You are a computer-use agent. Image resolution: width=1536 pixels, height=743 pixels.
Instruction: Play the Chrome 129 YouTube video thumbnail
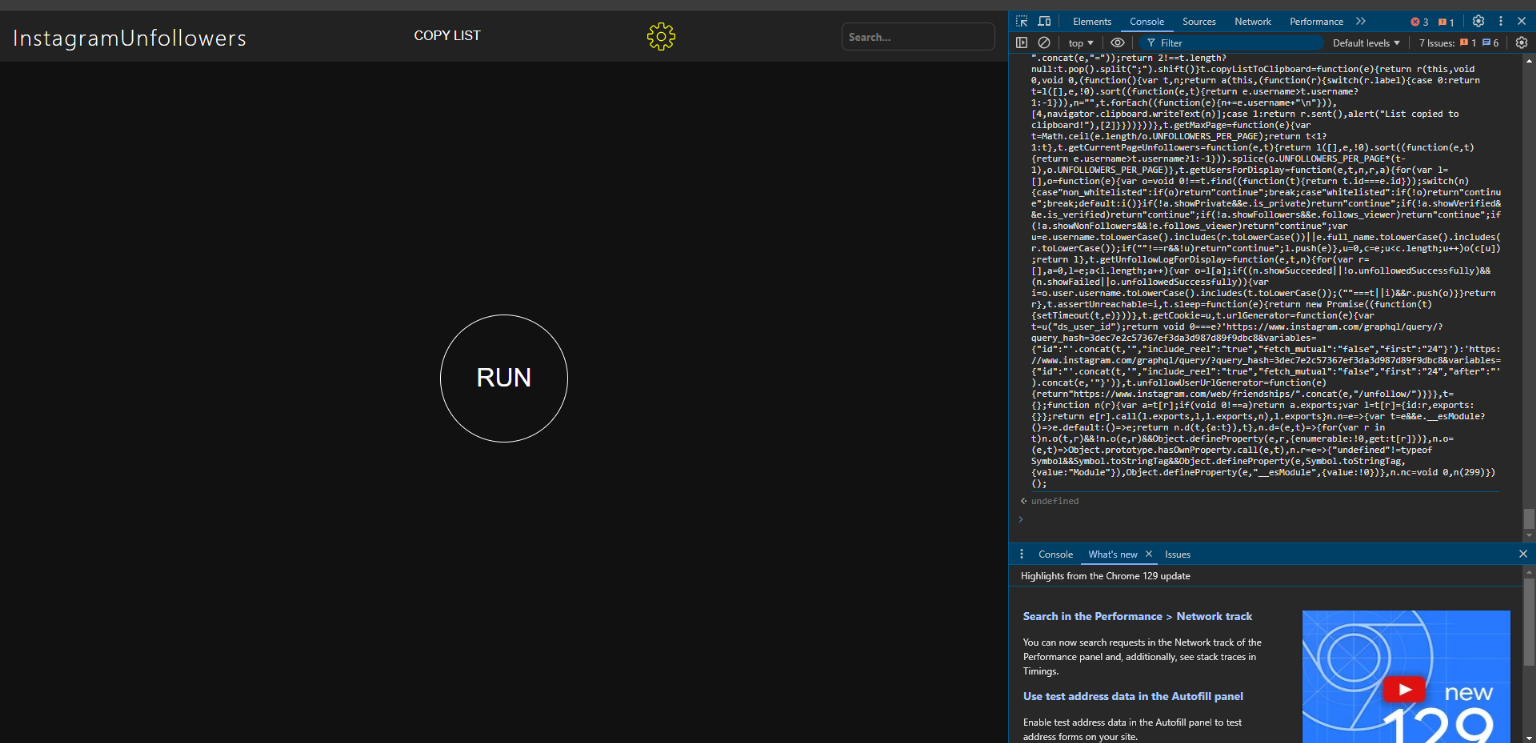coord(1405,689)
